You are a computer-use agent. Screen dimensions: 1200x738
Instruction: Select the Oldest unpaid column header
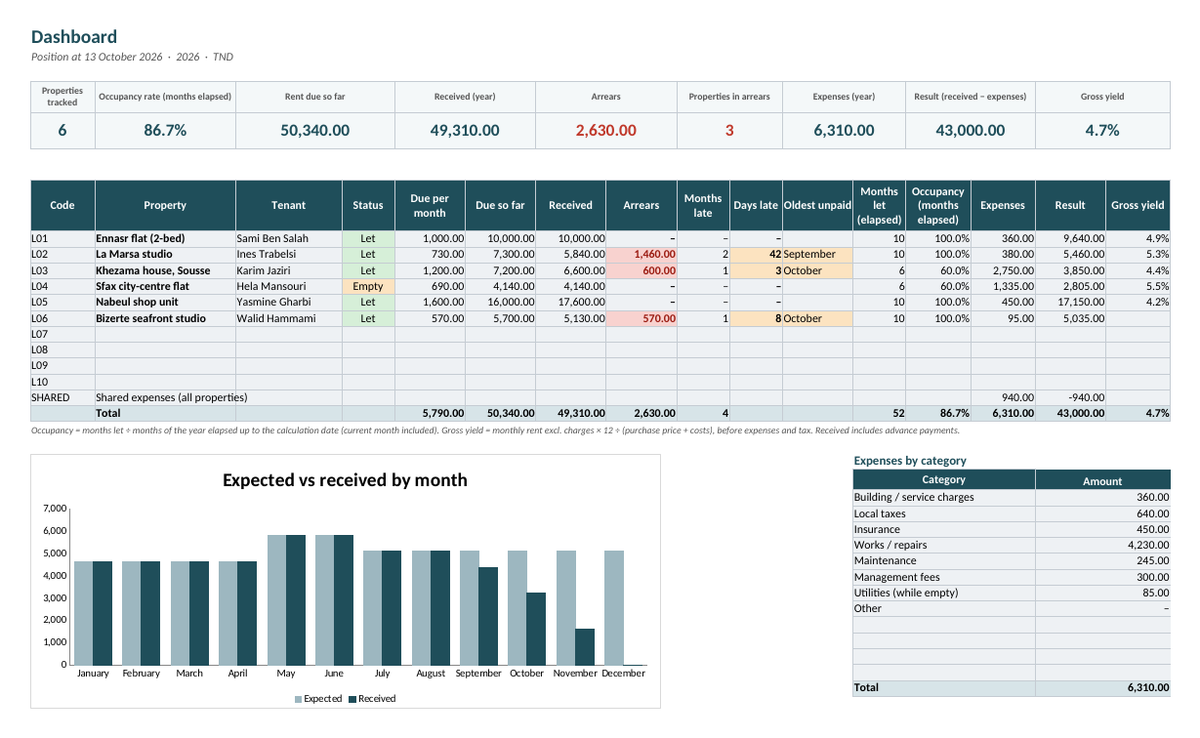point(817,205)
